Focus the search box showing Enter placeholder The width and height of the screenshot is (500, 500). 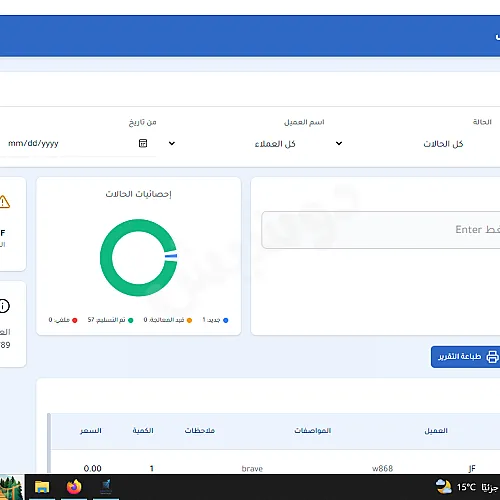(x=381, y=230)
